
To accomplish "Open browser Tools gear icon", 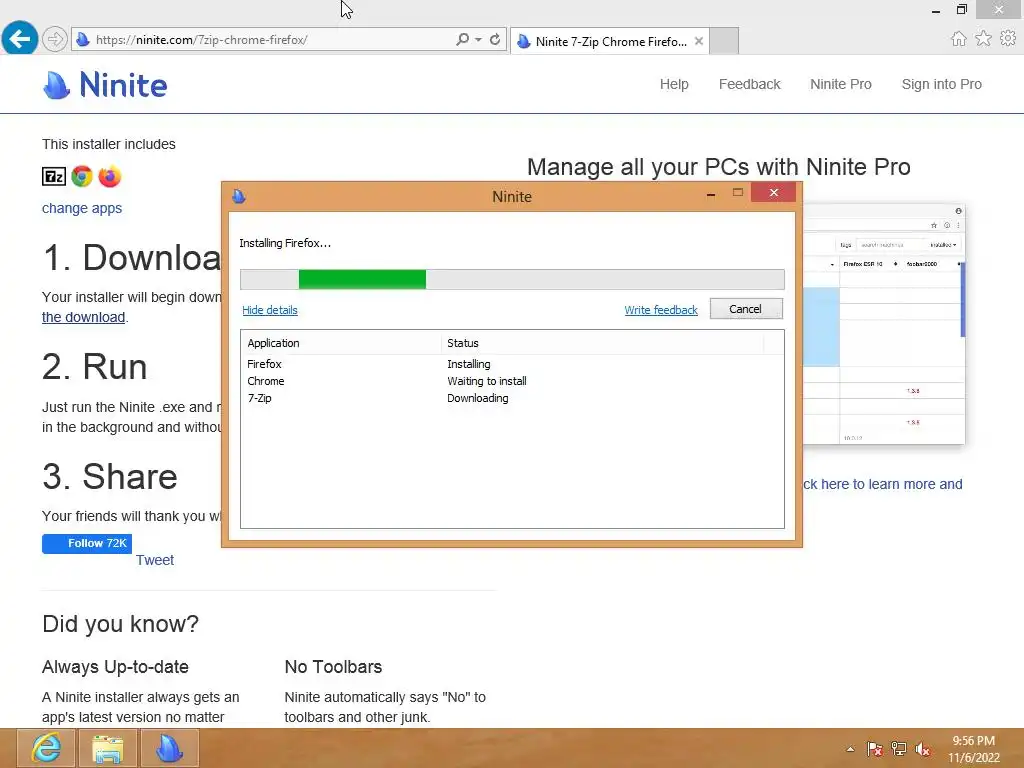I will [1008, 39].
